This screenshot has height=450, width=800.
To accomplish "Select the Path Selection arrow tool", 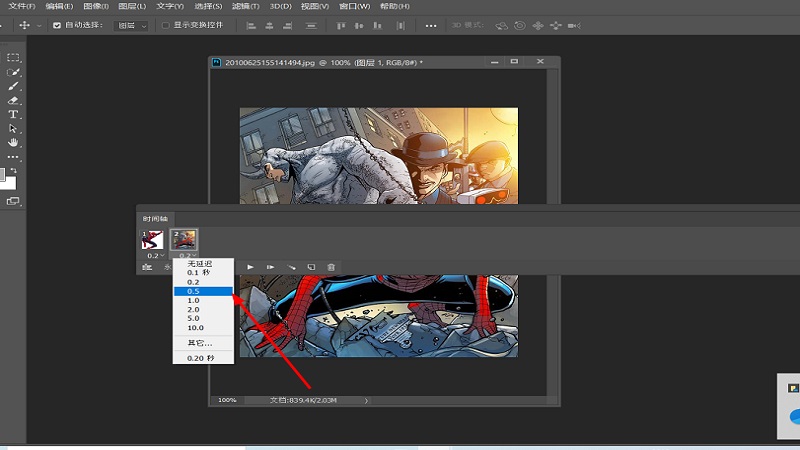I will pyautogui.click(x=13, y=129).
